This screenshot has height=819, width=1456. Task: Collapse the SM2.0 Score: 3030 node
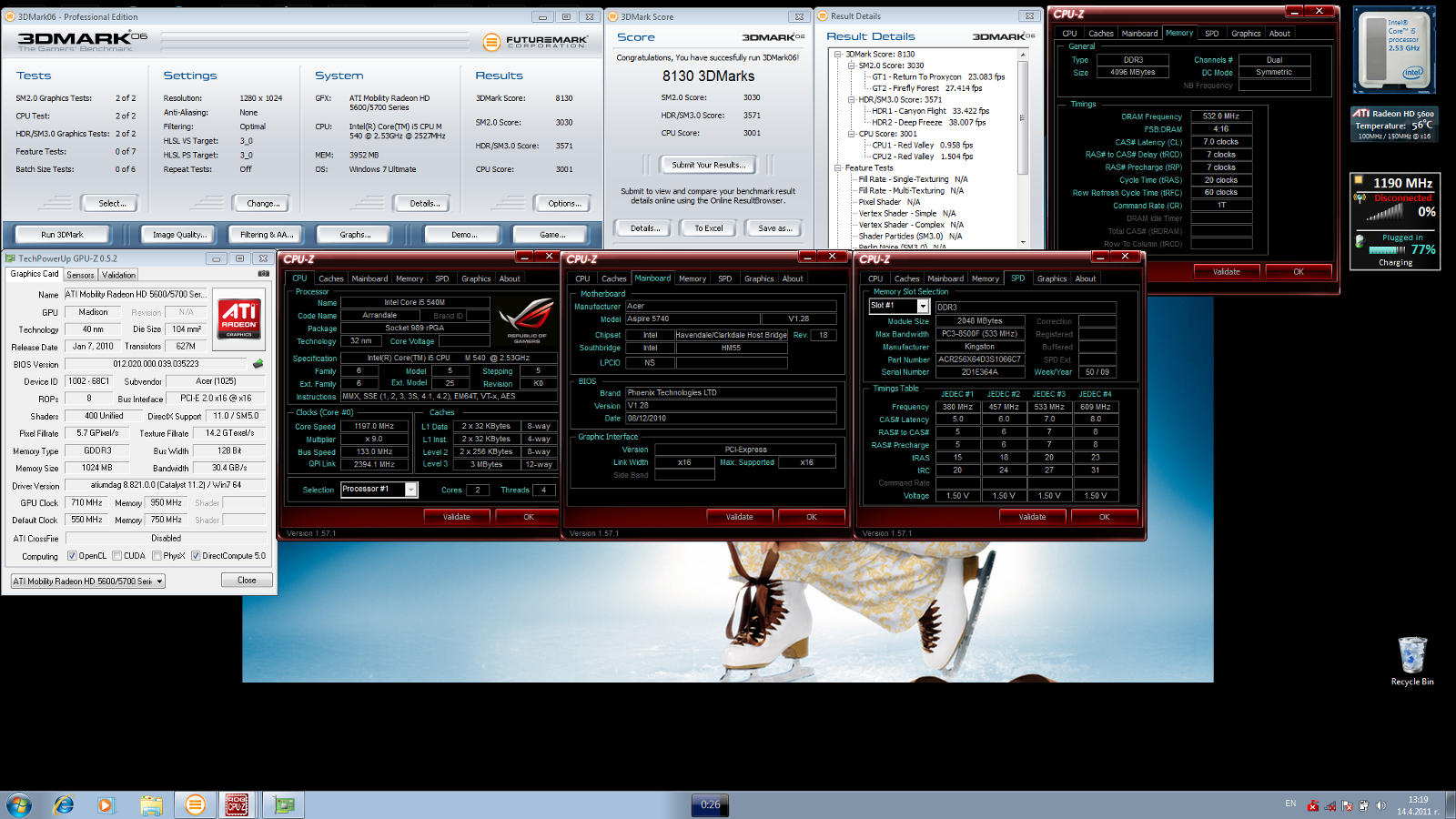click(x=852, y=66)
